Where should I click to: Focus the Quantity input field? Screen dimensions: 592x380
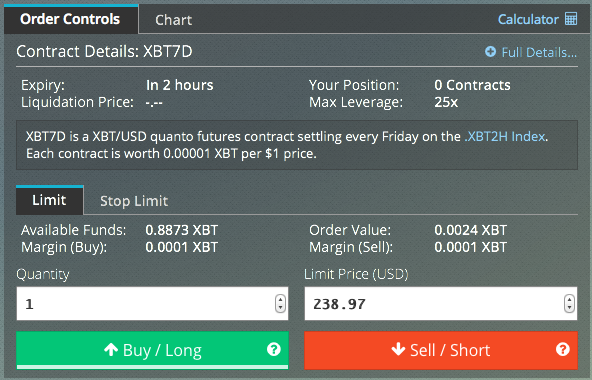pos(152,304)
